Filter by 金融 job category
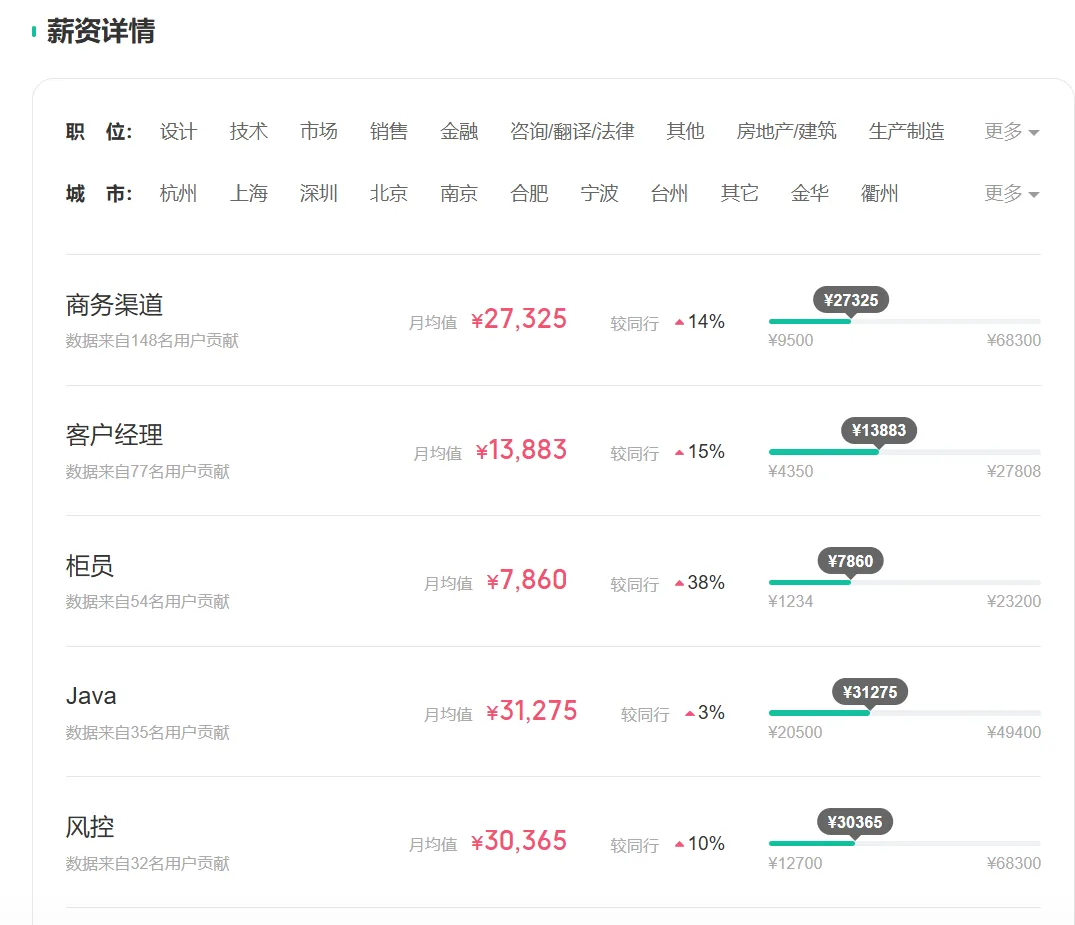This screenshot has height=925, width=1075. tap(459, 131)
